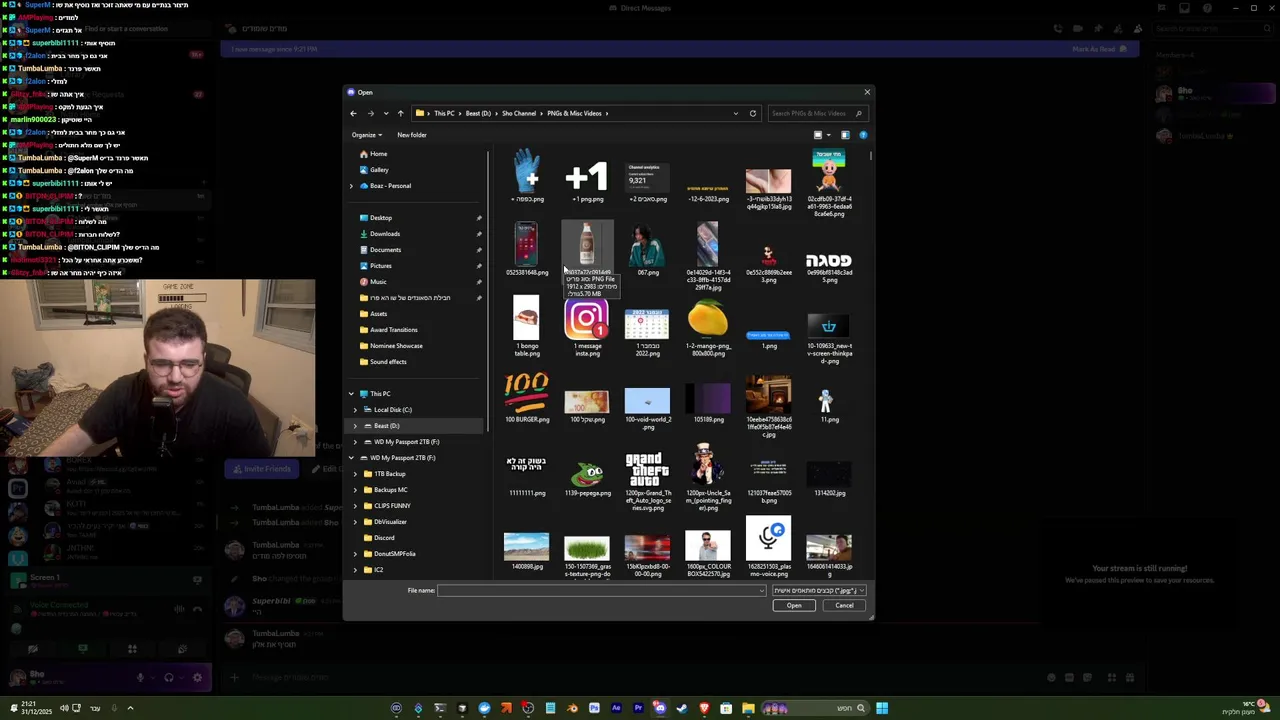The height and width of the screenshot is (720, 1280).
Task: Select the '100 BURGER.png' file
Action: (527, 398)
